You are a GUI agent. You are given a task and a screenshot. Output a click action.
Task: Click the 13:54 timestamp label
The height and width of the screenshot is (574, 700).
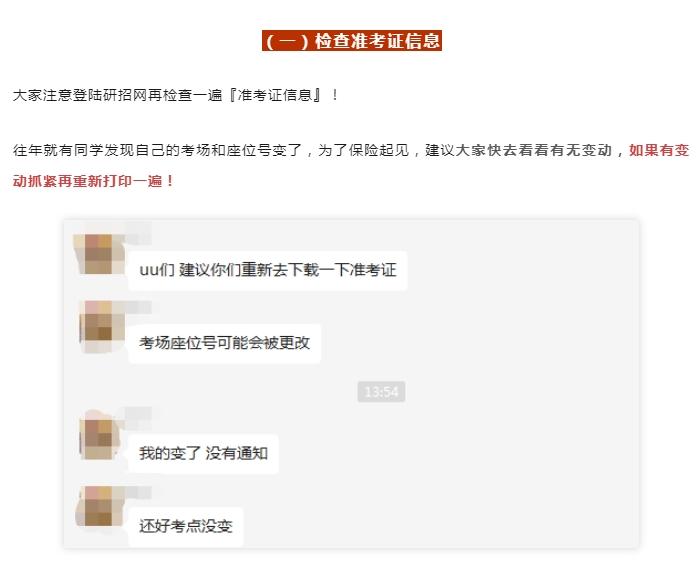pyautogui.click(x=381, y=392)
